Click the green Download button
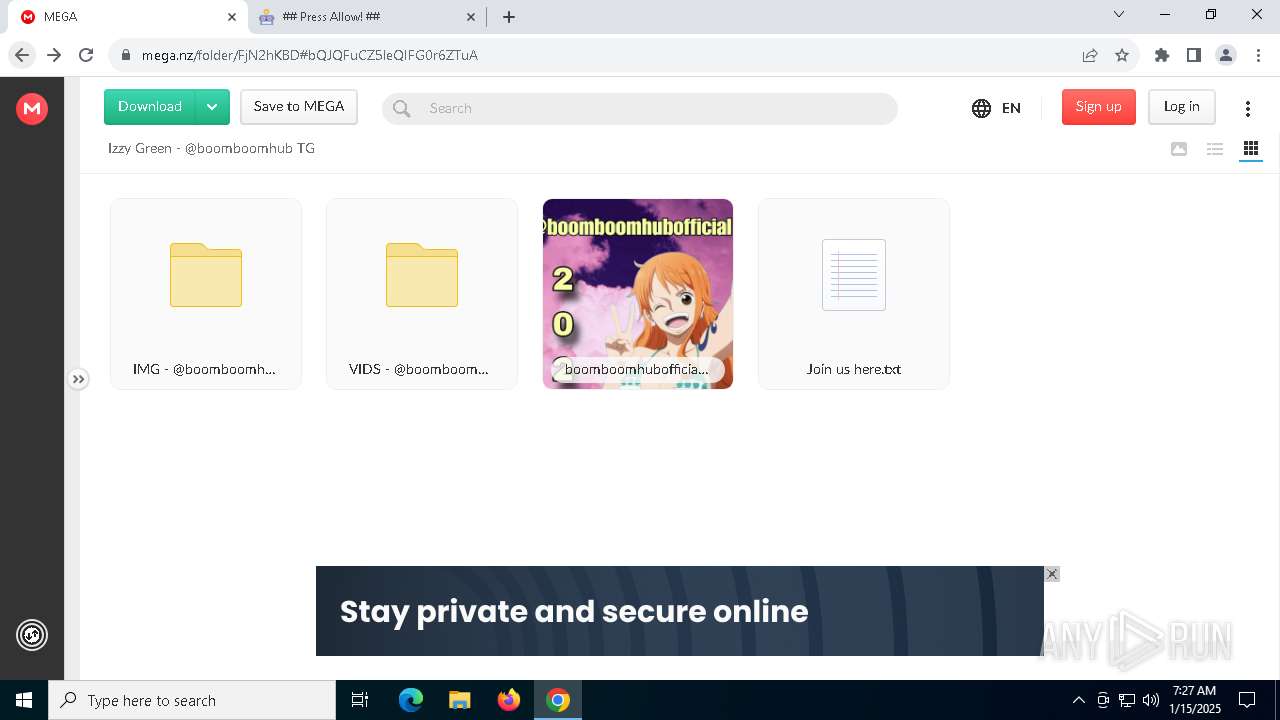Image resolution: width=1280 pixels, height=720 pixels. point(150,107)
